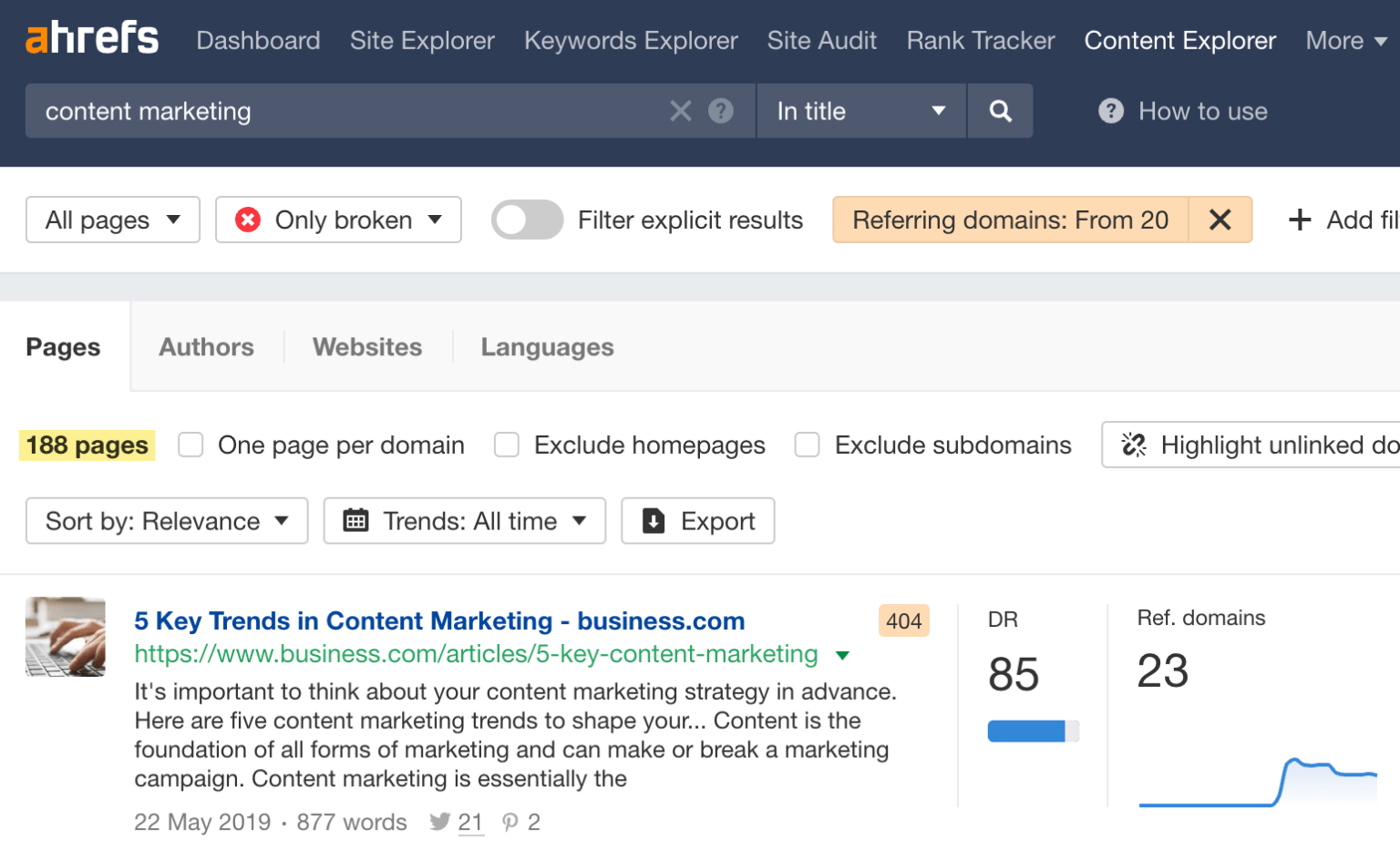Image resolution: width=1400 pixels, height=860 pixels.
Task: Check the Exclude homepages checkbox
Action: click(x=507, y=445)
